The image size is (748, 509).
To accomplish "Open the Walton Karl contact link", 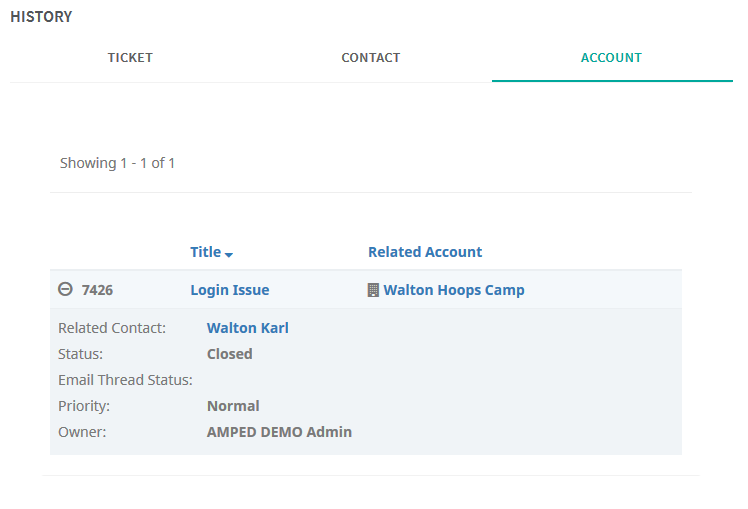I will [x=248, y=328].
